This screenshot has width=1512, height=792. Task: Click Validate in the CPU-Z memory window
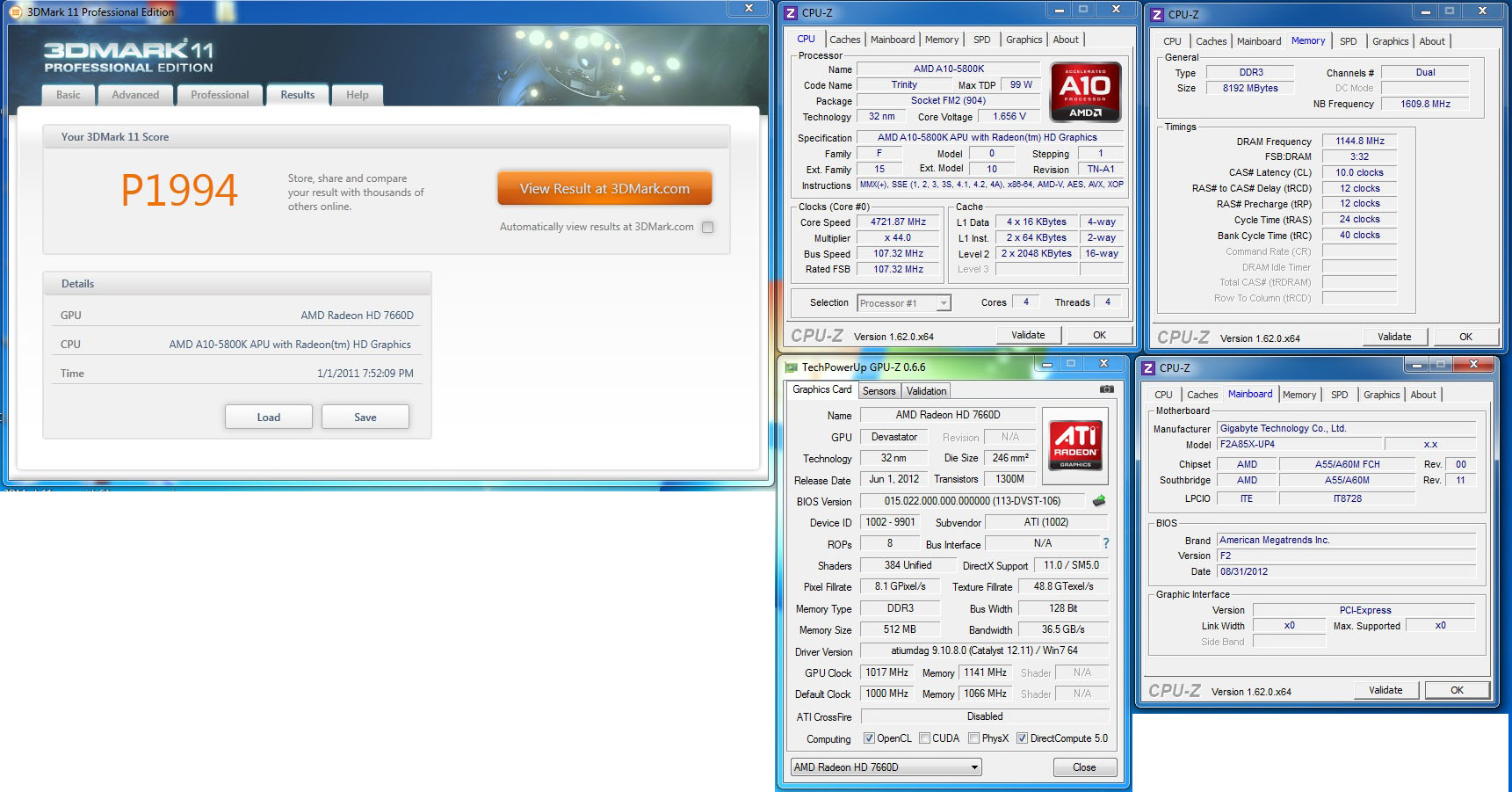1394,337
